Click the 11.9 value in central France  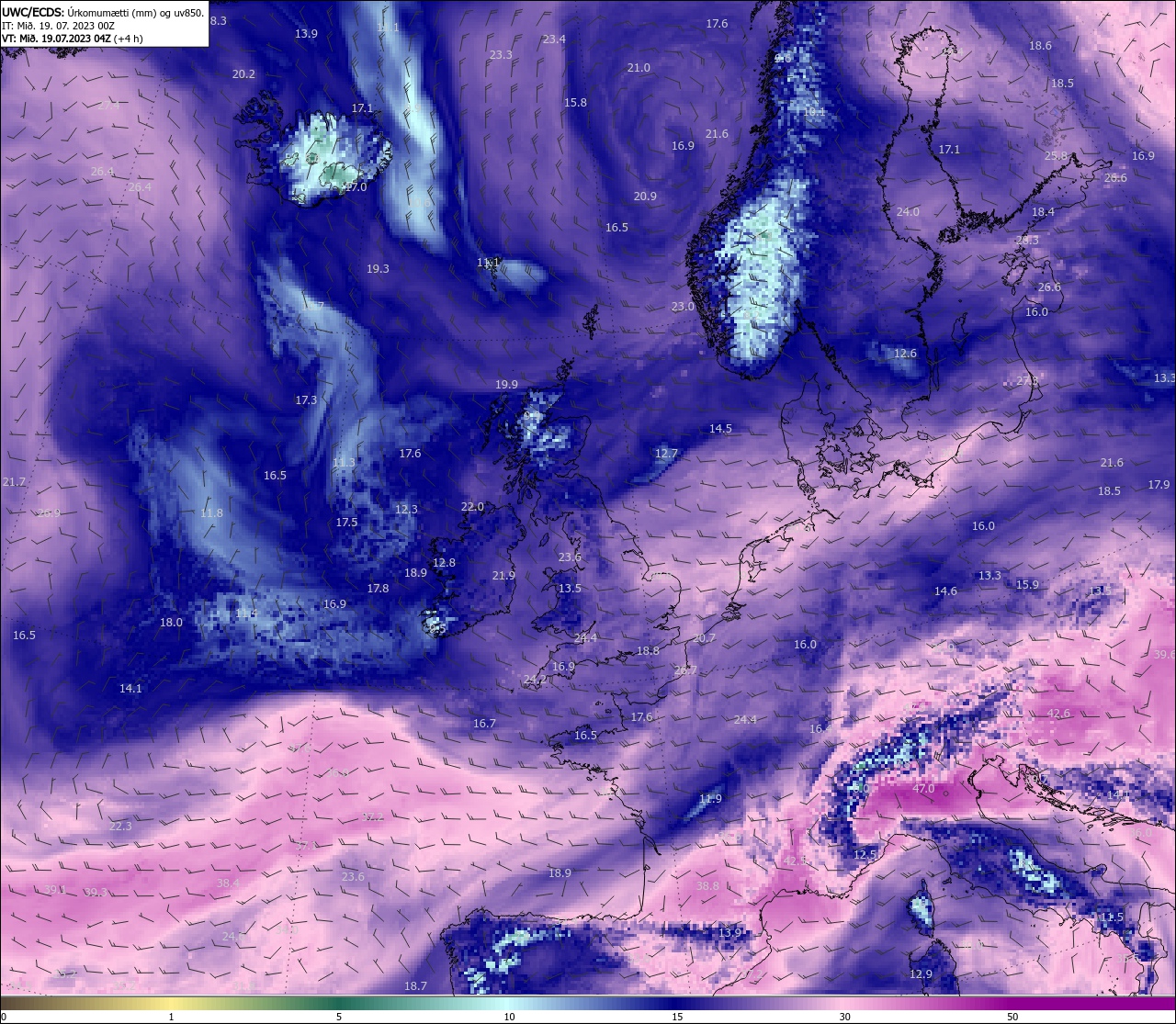pyautogui.click(x=710, y=798)
